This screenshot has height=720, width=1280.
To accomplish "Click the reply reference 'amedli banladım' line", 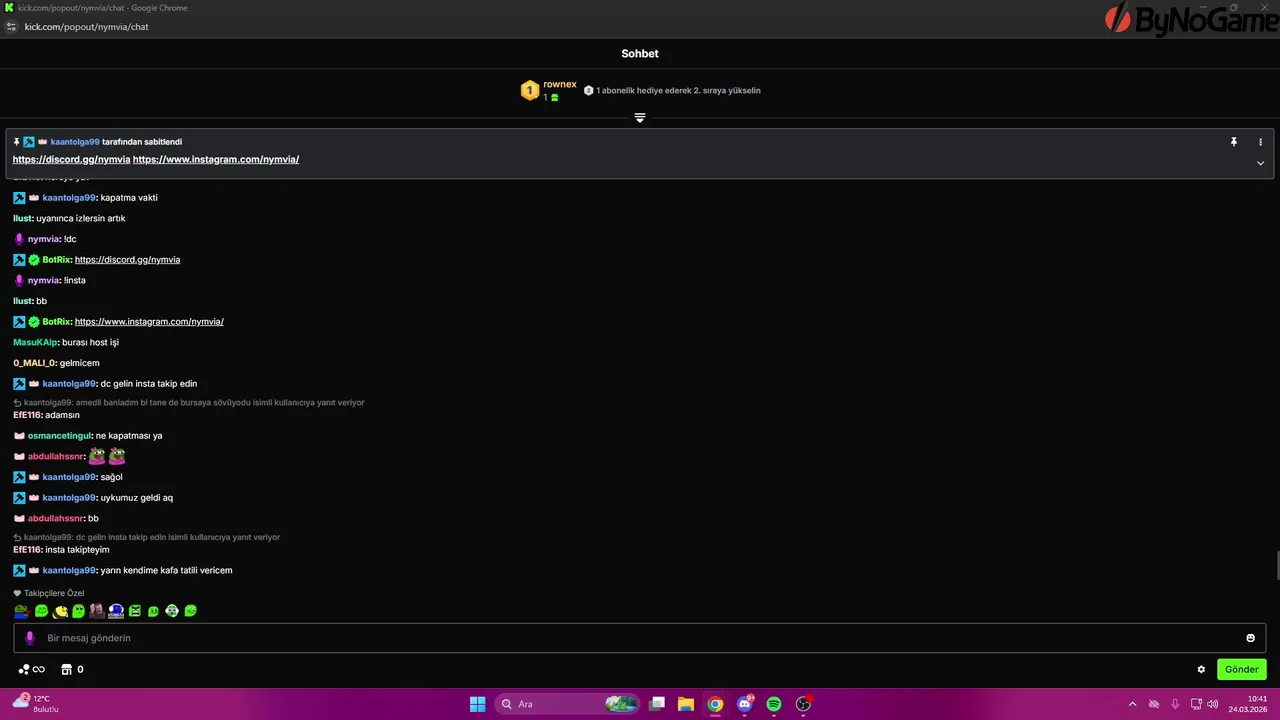I will [x=189, y=403].
